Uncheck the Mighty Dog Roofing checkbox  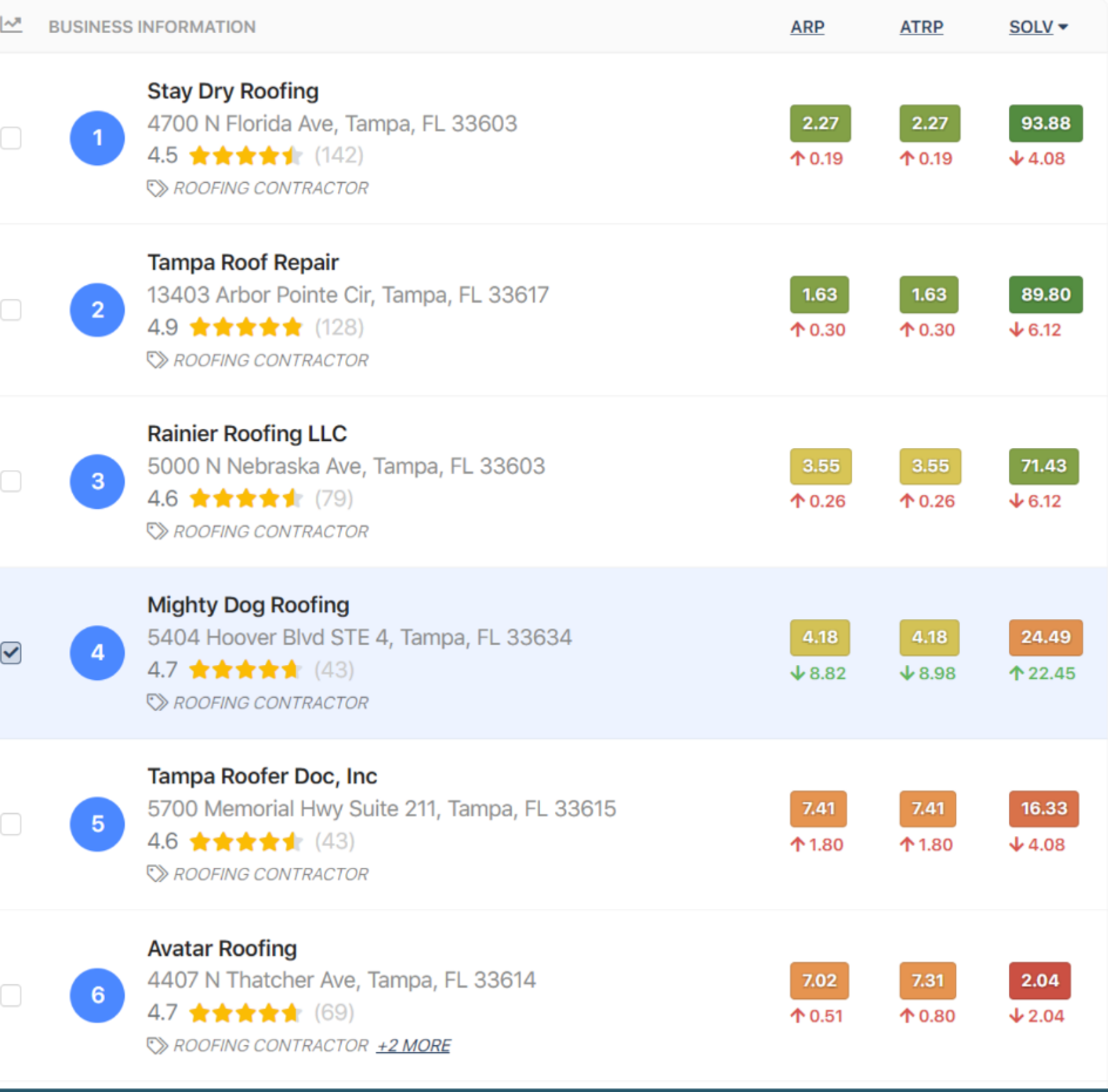[x=11, y=652]
